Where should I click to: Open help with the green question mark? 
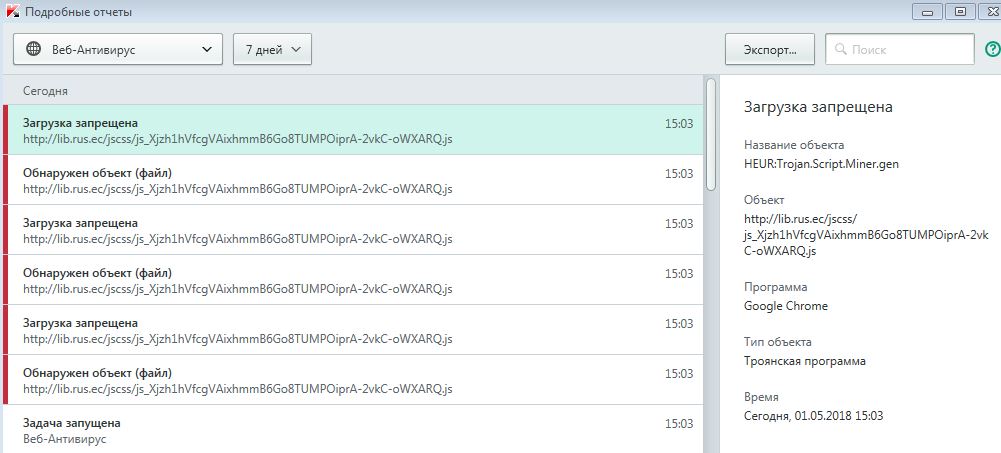coord(991,49)
